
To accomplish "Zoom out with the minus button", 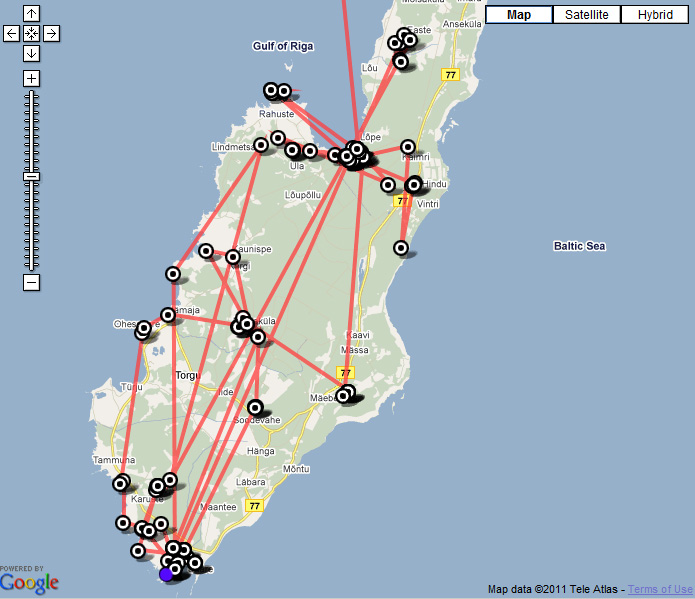I will click(x=32, y=282).
